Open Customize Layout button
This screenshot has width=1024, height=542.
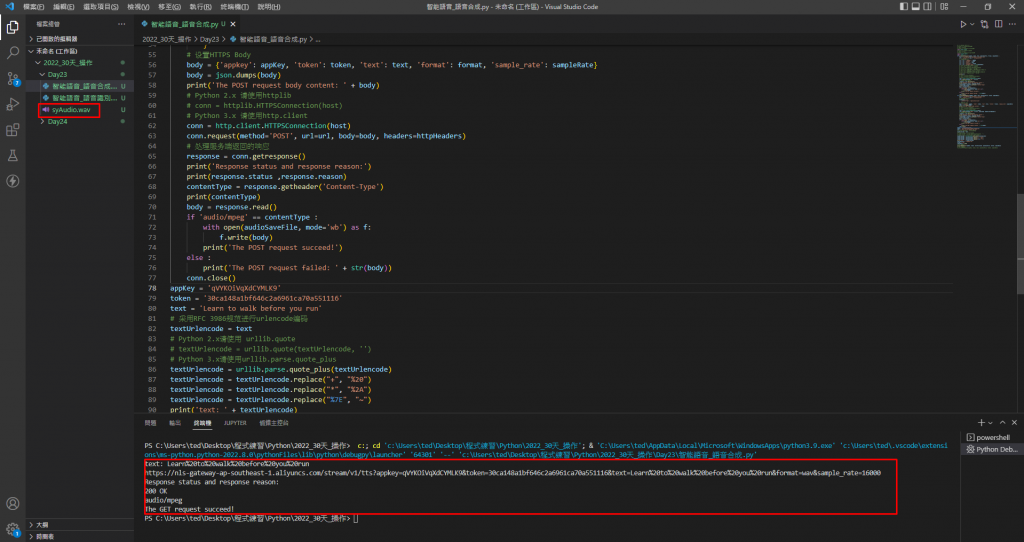[945, 7]
